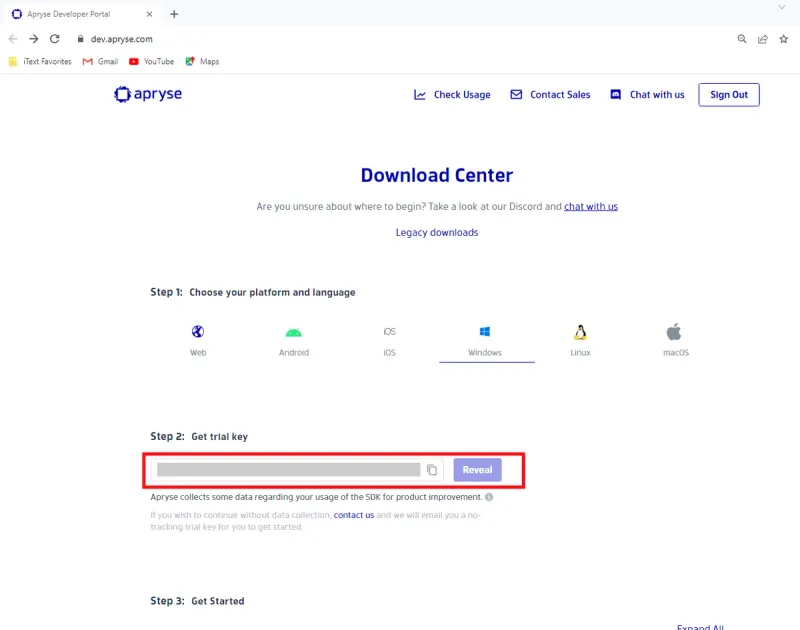Image resolution: width=800 pixels, height=630 pixels.
Task: Click the share page icon
Action: coord(763,39)
